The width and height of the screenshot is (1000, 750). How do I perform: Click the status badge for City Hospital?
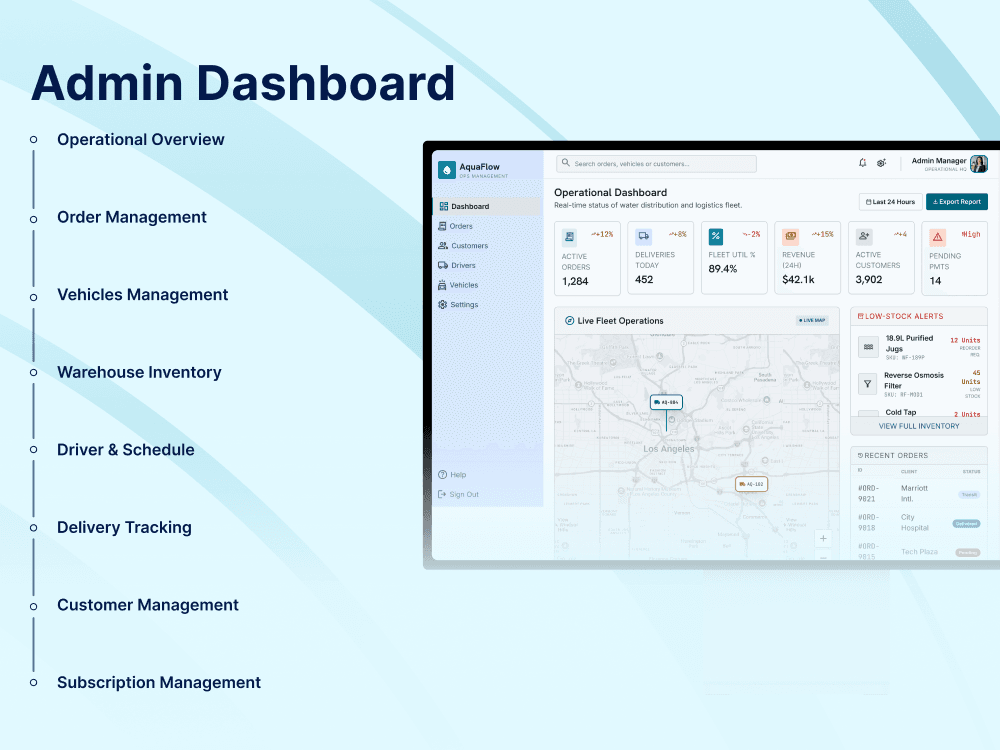point(966,524)
